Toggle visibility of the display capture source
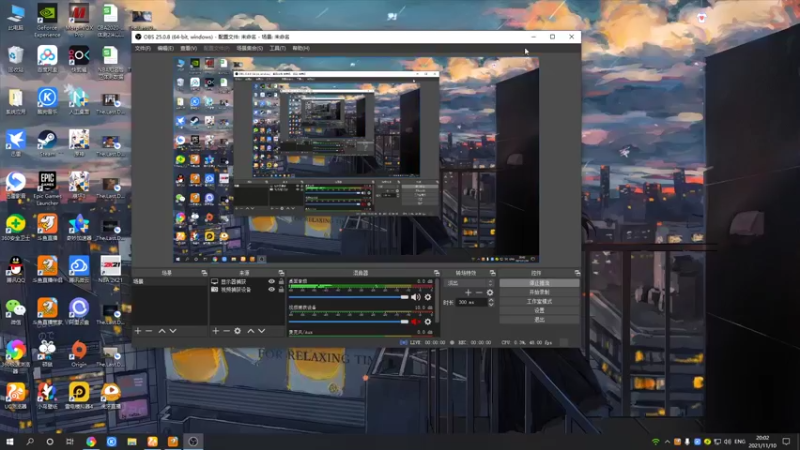Screen dimensions: 800x450 (271, 282)
